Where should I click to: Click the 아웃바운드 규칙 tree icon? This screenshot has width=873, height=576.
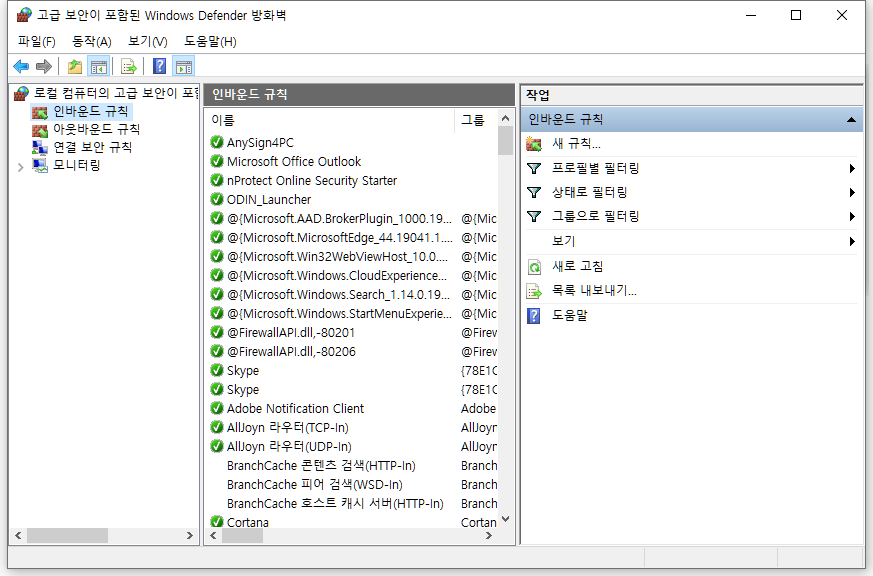point(40,130)
